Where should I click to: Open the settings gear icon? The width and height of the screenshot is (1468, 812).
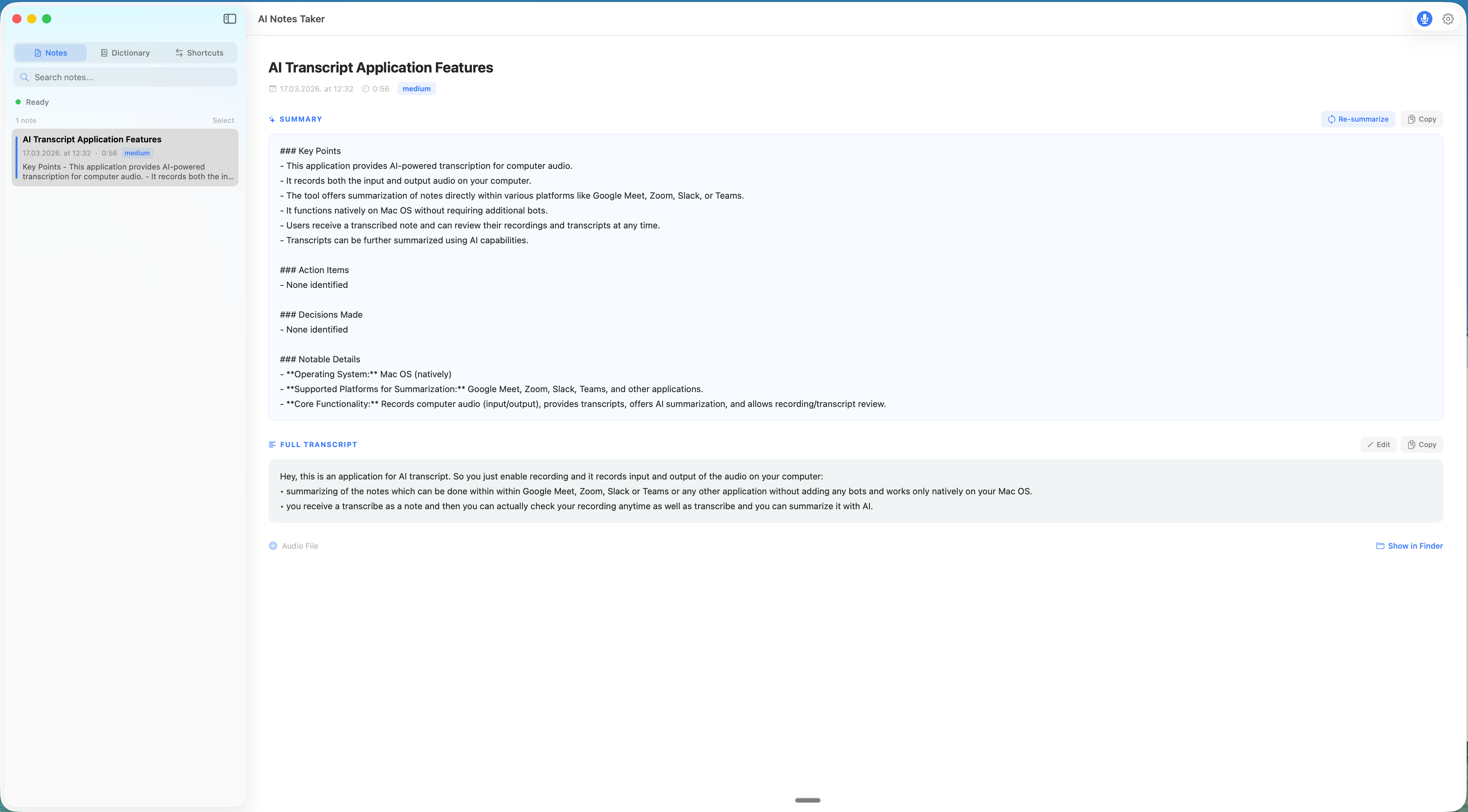pyautogui.click(x=1448, y=18)
